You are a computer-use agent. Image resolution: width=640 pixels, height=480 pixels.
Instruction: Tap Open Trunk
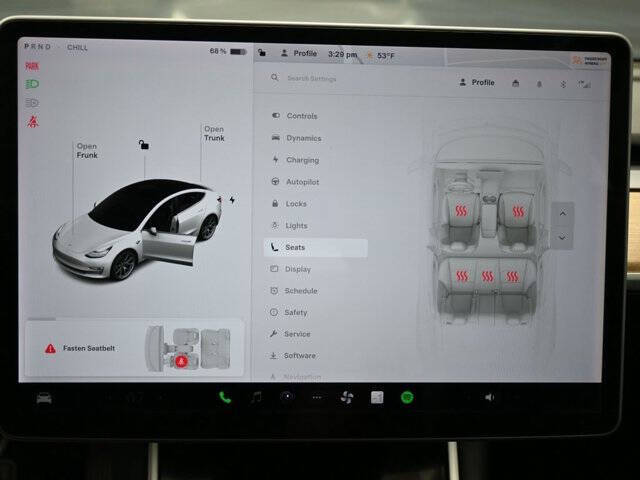[x=214, y=133]
